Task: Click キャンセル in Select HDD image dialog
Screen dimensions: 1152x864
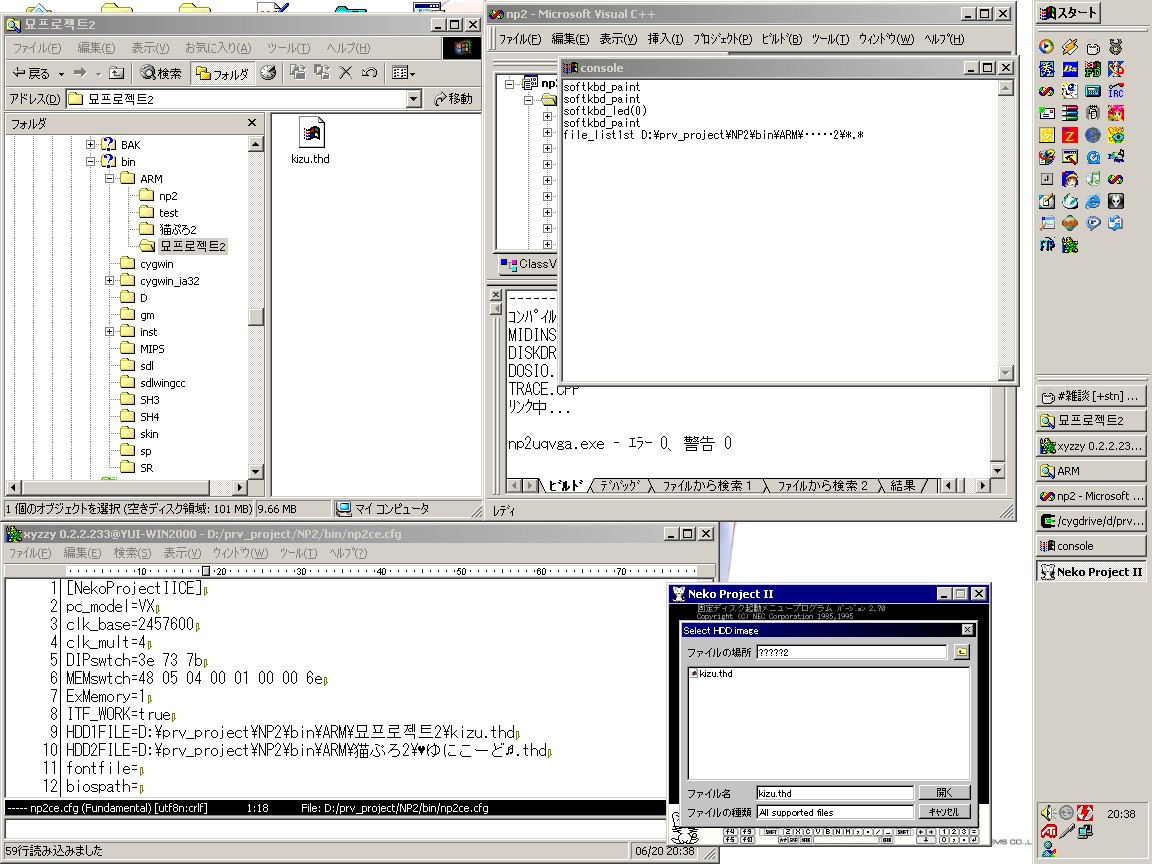Action: coord(944,812)
